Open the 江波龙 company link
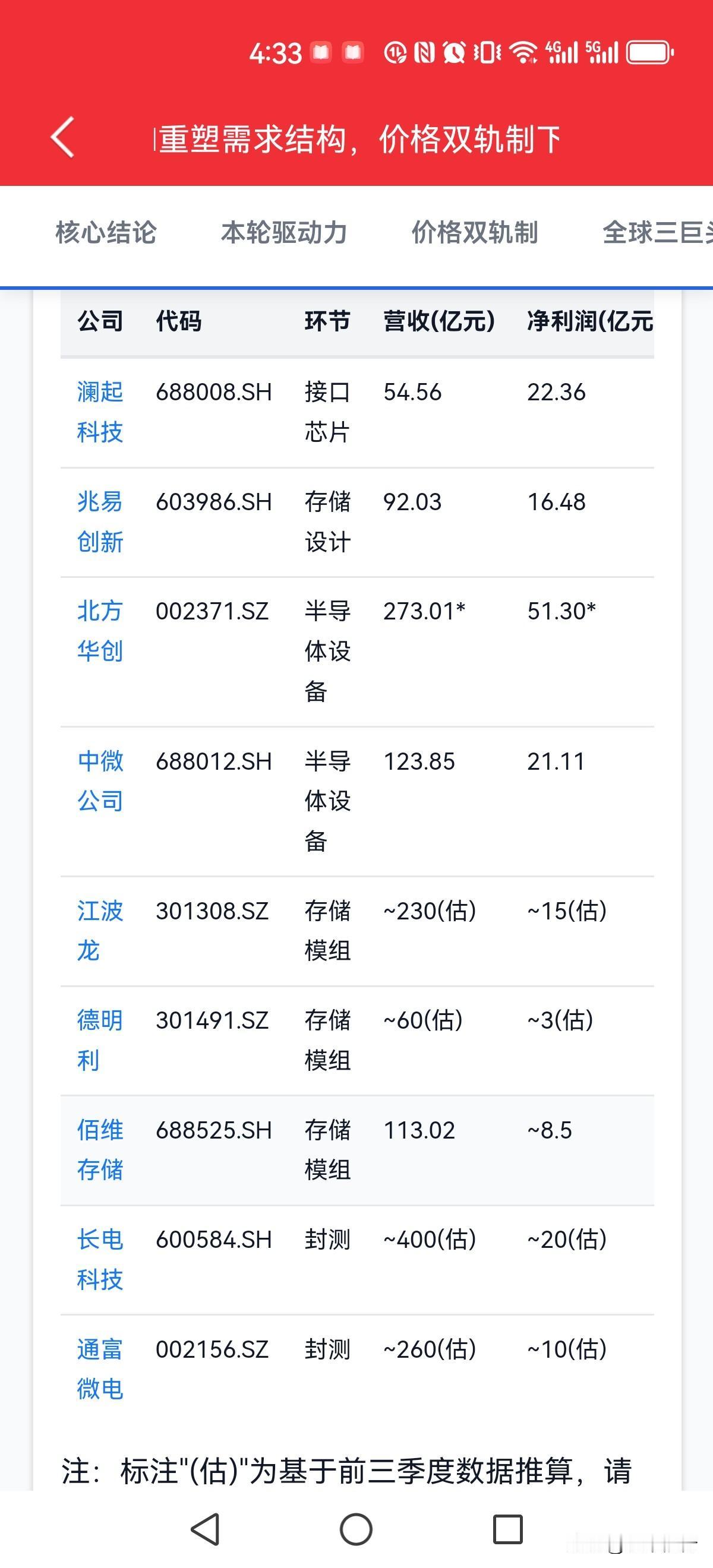The height and width of the screenshot is (1568, 713). [x=100, y=931]
